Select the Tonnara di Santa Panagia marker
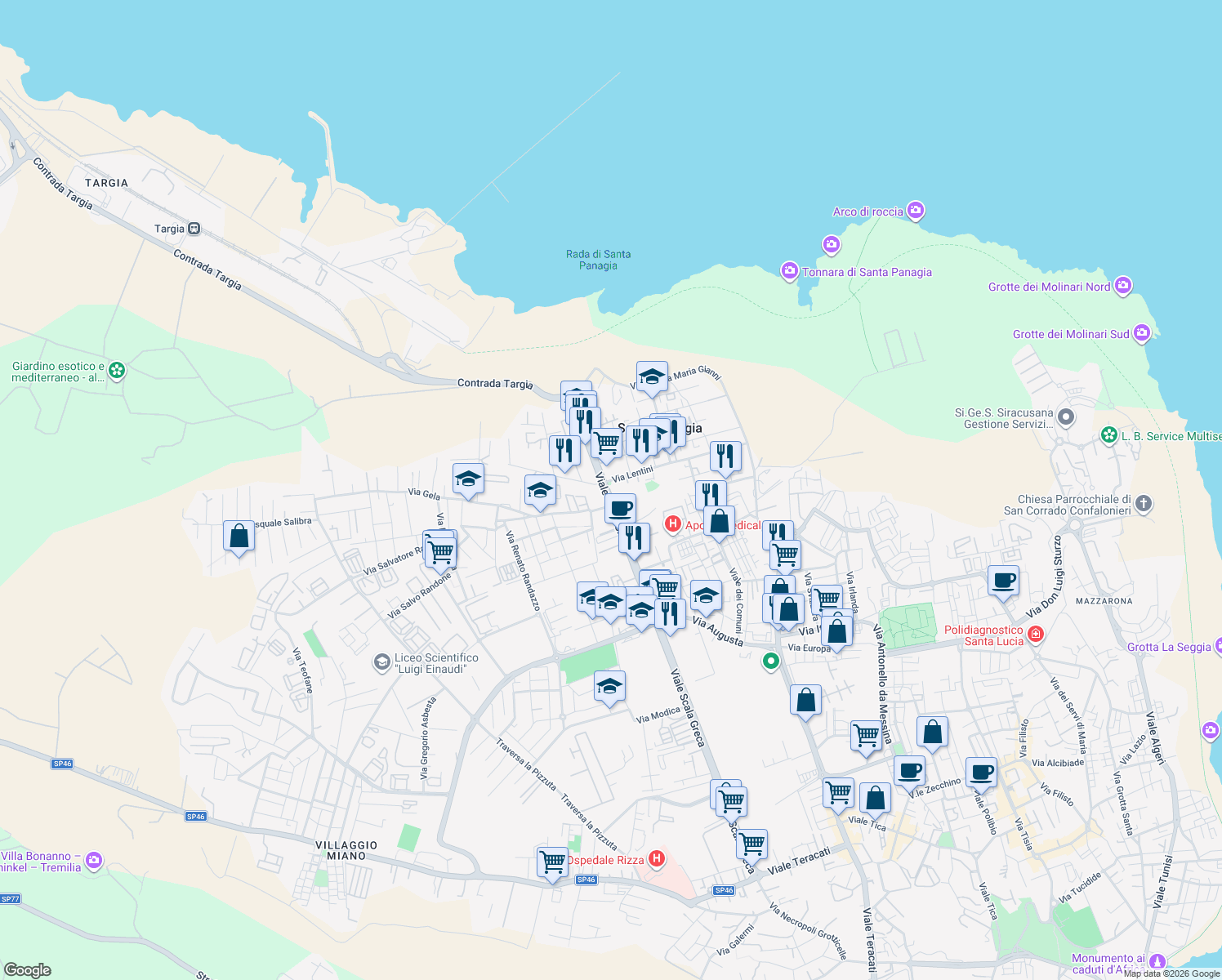The width and height of the screenshot is (1222, 980). point(790,270)
